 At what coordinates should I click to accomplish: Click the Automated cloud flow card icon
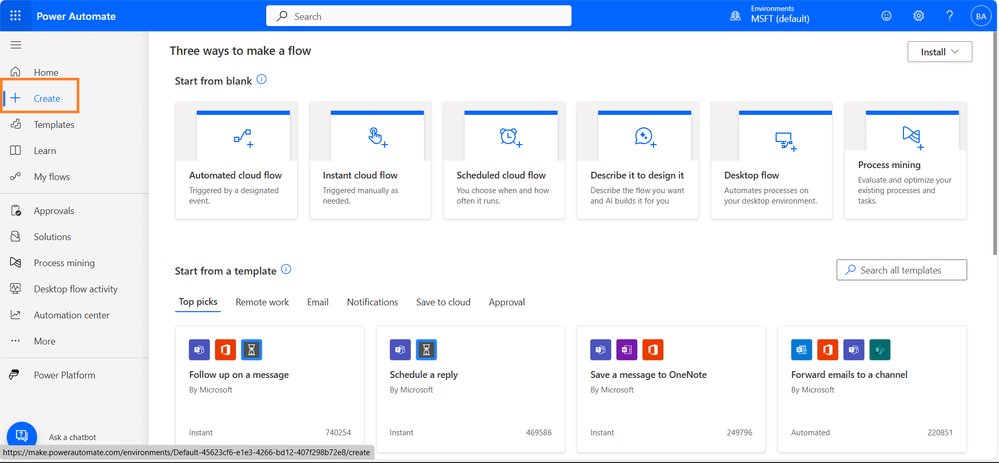(243, 138)
